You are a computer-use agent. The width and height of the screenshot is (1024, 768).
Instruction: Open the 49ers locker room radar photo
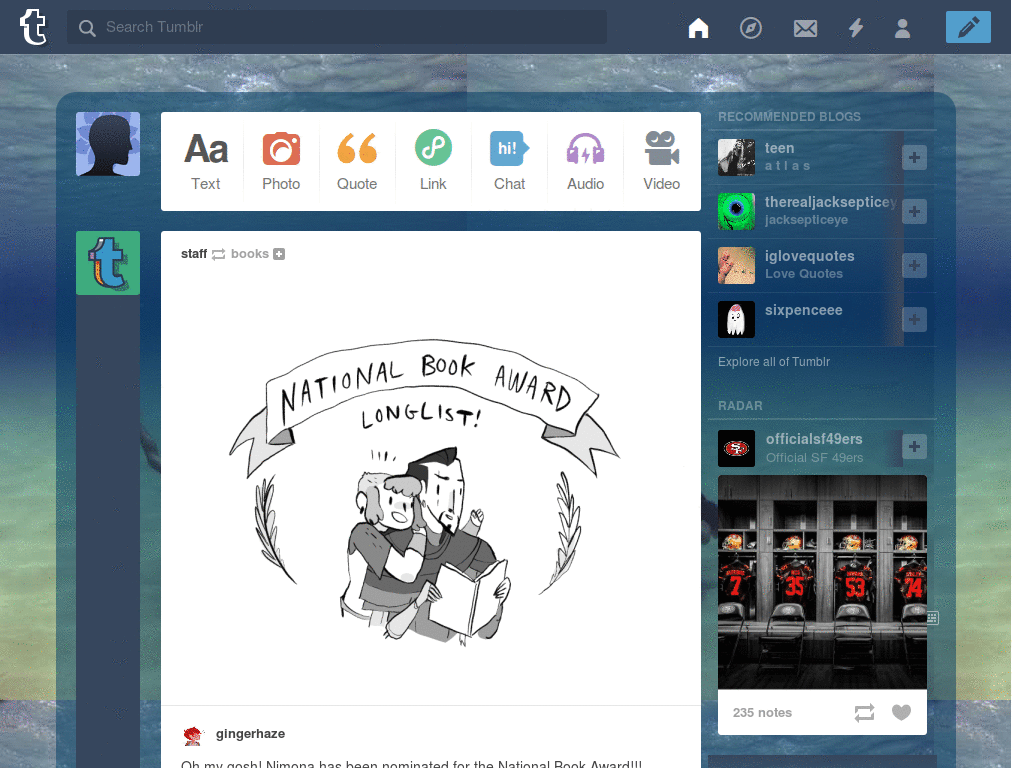[822, 582]
